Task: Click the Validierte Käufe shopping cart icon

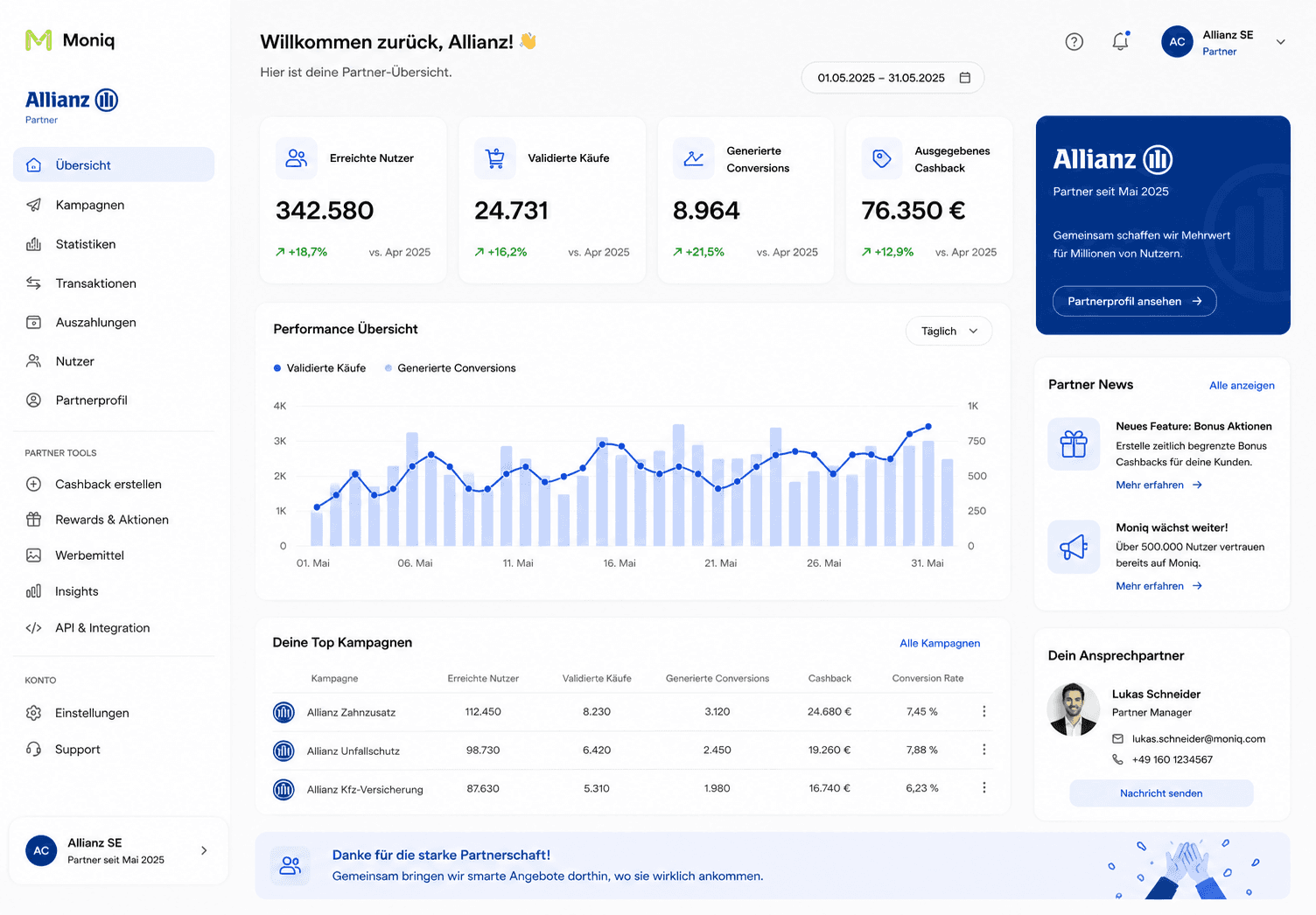Action: click(x=495, y=158)
